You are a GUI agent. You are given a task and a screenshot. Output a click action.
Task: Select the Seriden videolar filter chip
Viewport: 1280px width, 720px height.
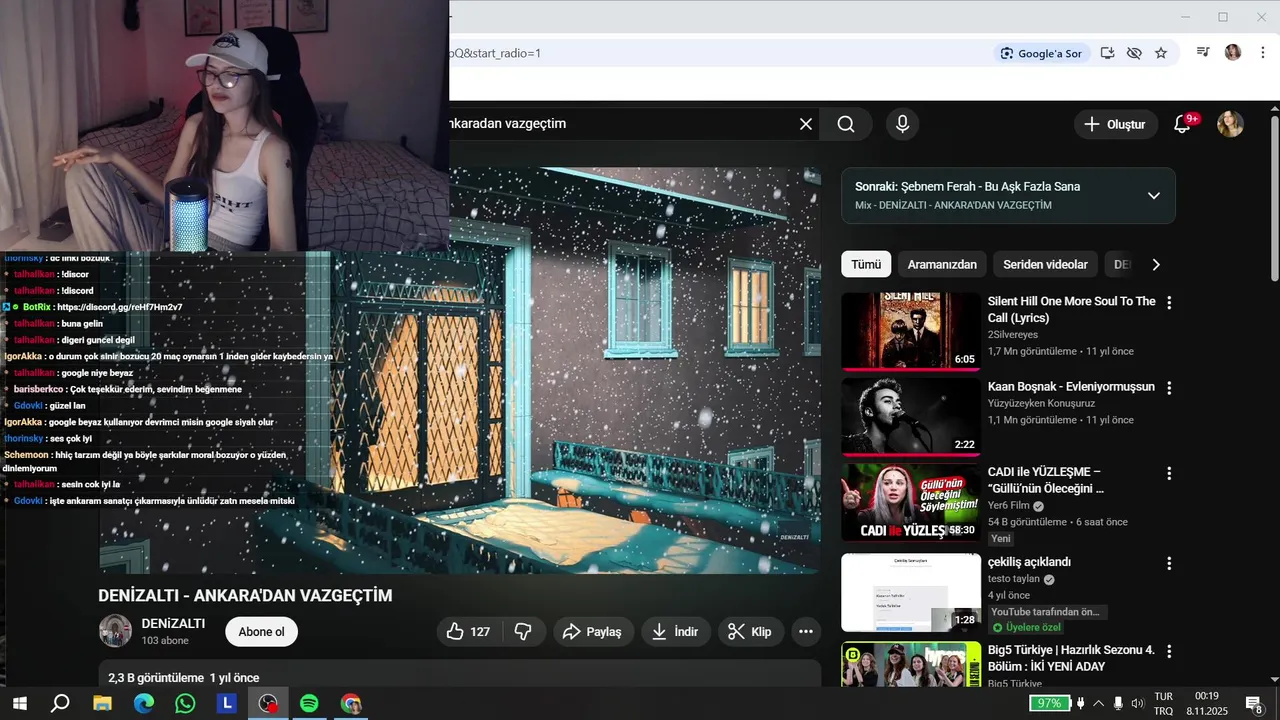coord(1045,265)
